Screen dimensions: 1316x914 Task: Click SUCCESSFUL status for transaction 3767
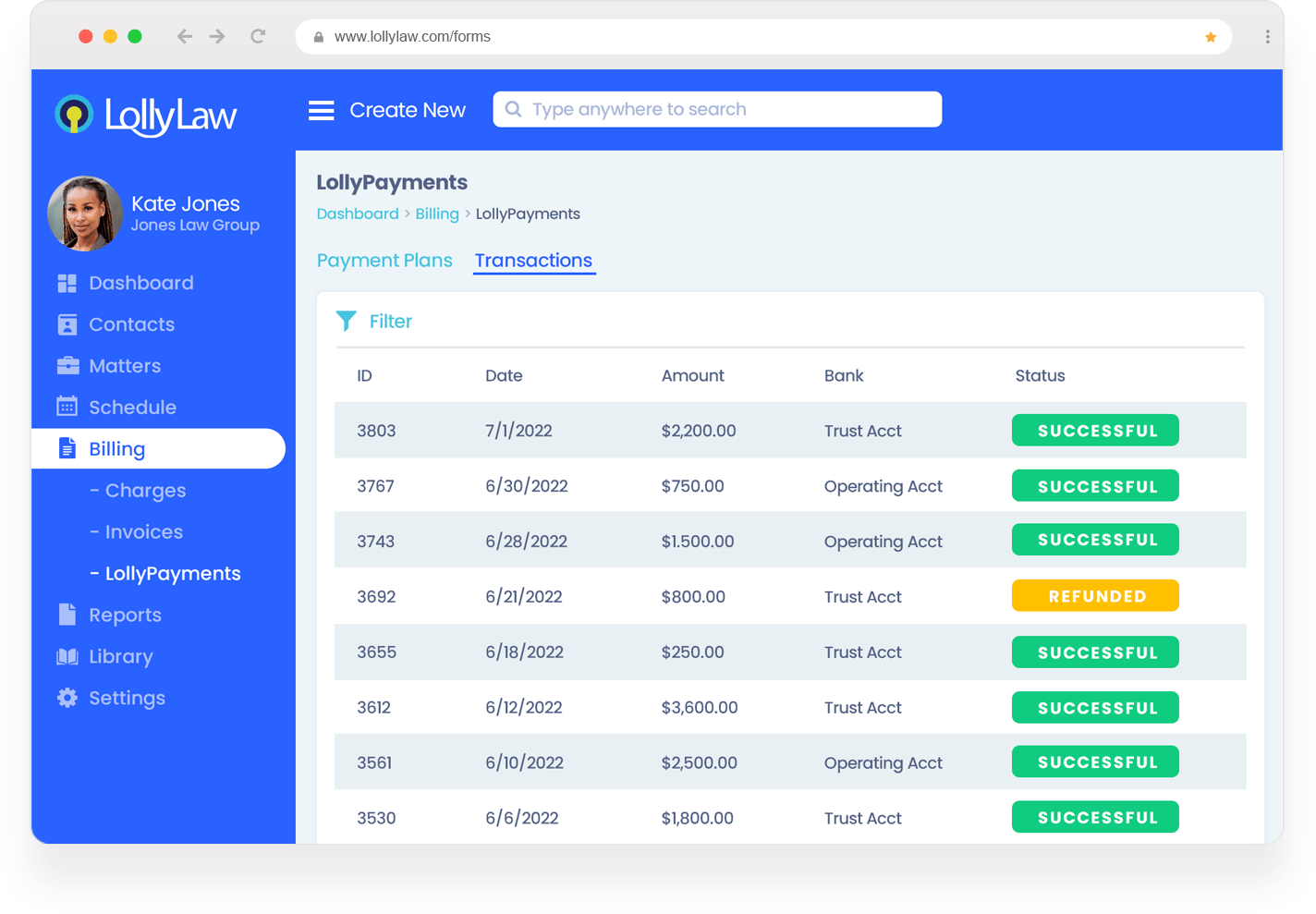[x=1095, y=485]
